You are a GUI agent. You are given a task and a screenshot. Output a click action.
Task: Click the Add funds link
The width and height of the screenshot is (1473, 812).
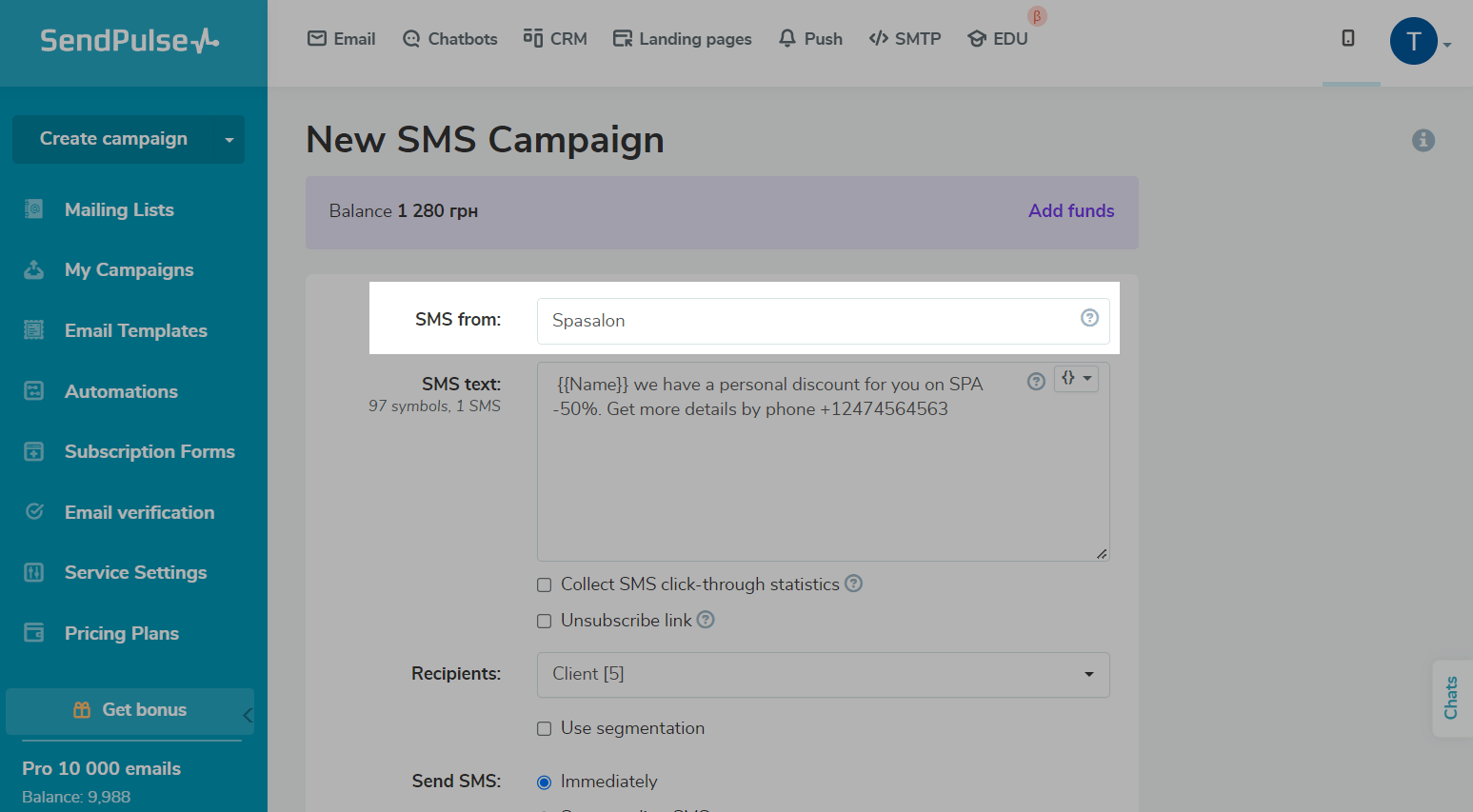coord(1071,211)
